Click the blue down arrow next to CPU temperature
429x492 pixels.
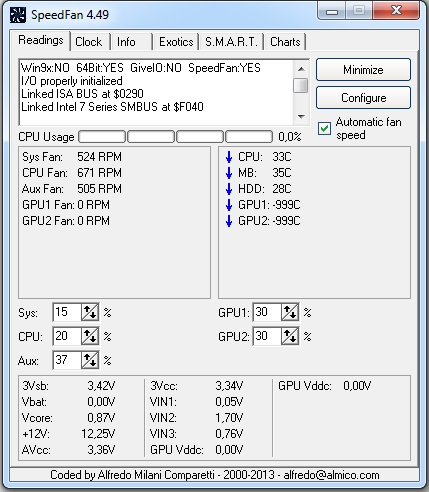point(229,157)
